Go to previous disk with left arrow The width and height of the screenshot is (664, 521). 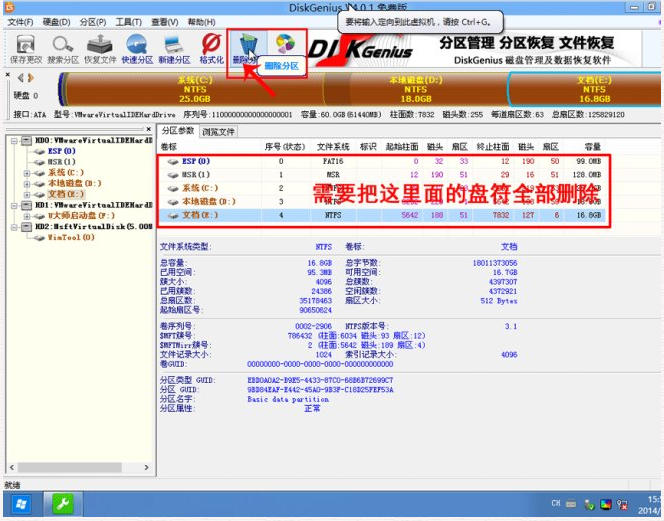pyautogui.click(x=20, y=78)
